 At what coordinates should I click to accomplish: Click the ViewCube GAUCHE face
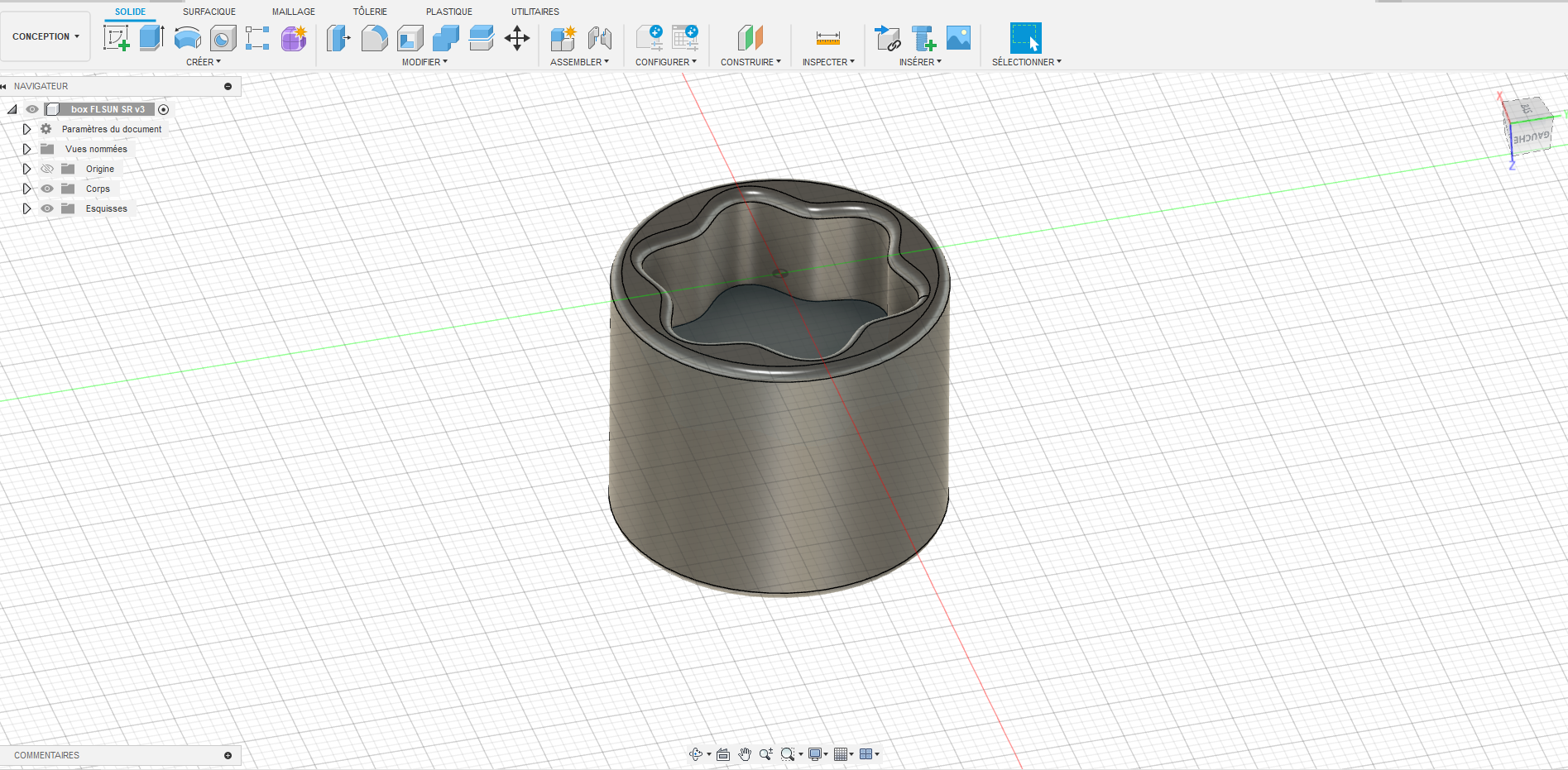[1530, 137]
